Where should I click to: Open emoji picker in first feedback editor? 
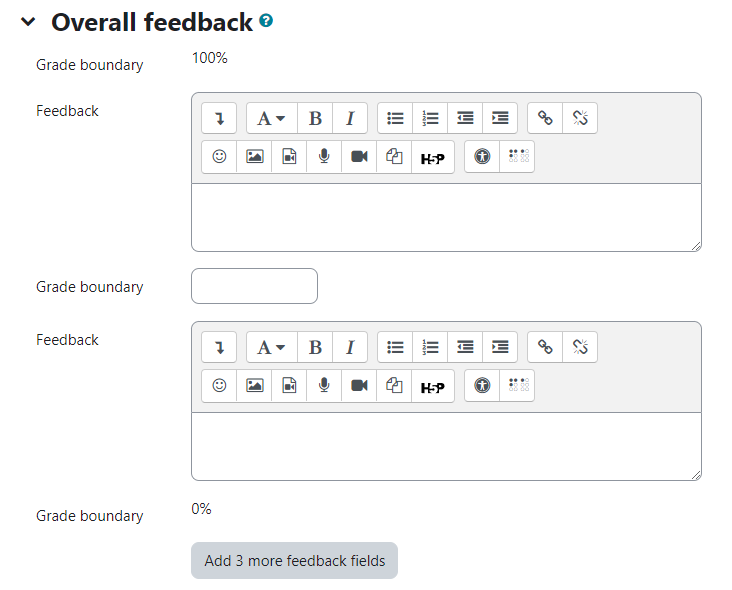coord(219,156)
